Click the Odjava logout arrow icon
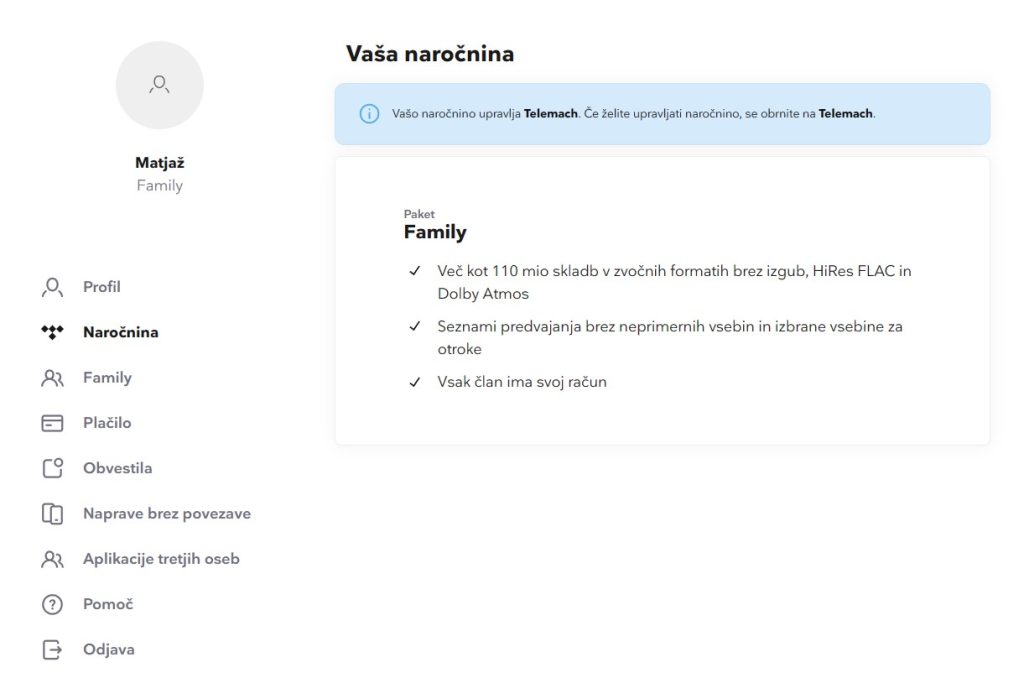The width and height of the screenshot is (1024, 683). pos(52,649)
